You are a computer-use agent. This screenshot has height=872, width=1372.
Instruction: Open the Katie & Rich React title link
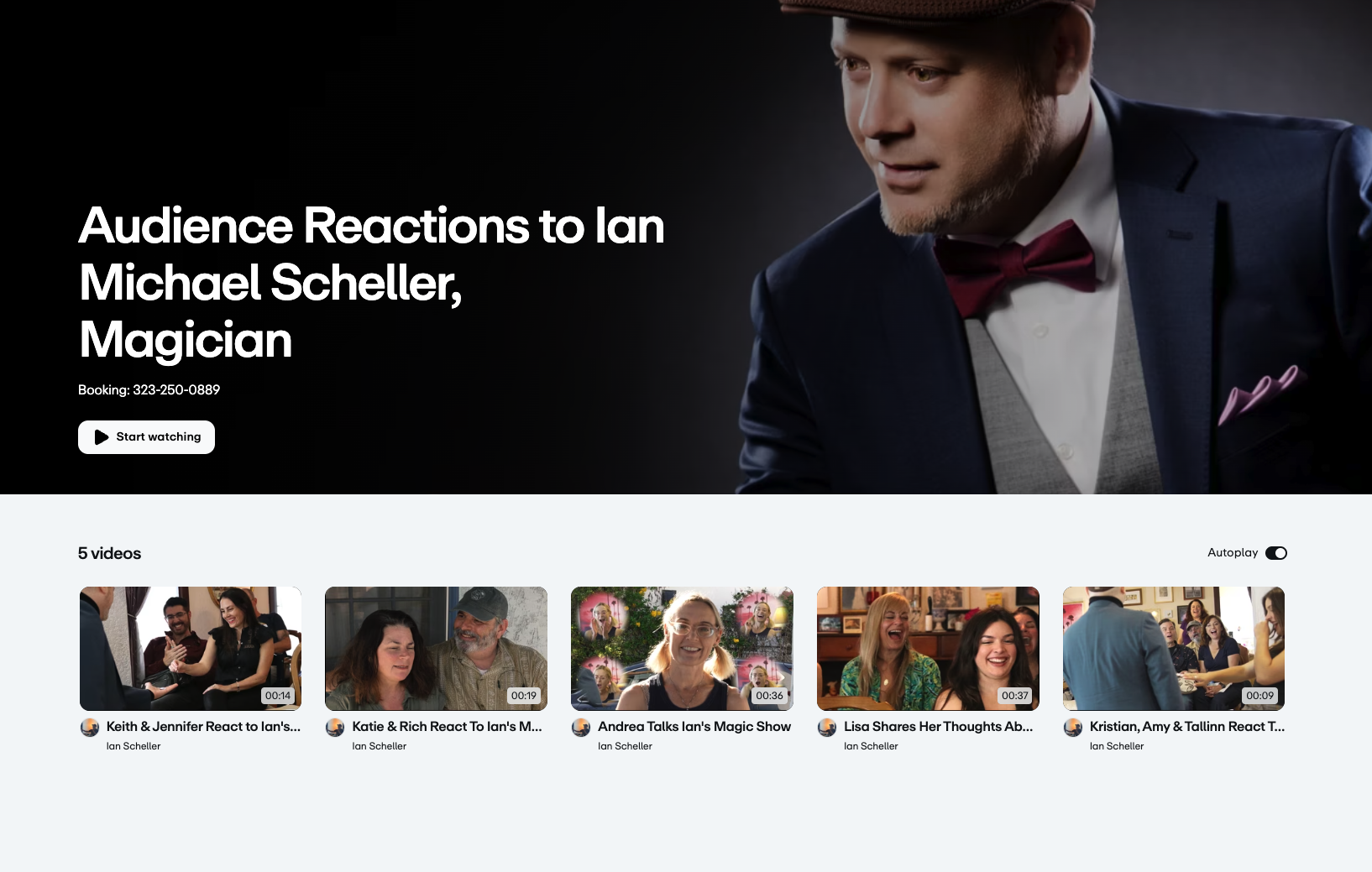tap(447, 727)
